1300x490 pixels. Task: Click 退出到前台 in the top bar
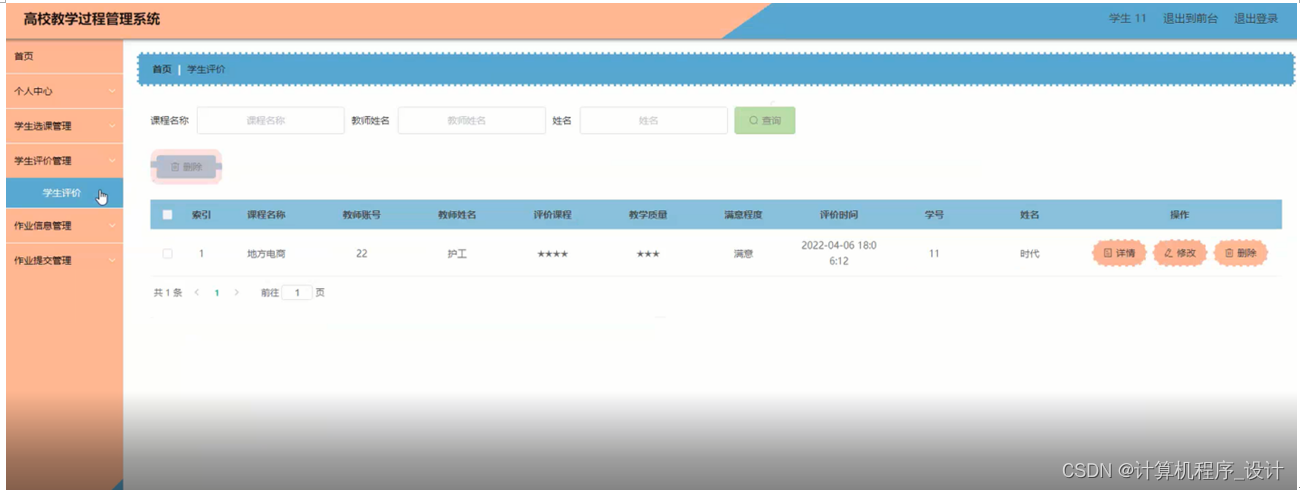coord(1190,19)
